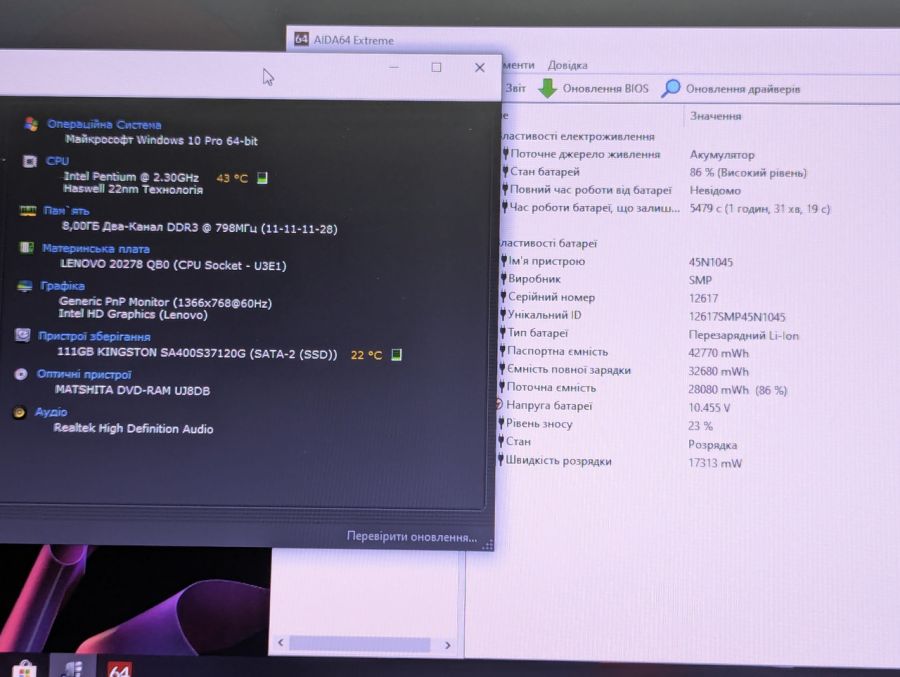Screen dimensions: 900x677
Task: Click the storage drive icon
Action: click(22, 335)
